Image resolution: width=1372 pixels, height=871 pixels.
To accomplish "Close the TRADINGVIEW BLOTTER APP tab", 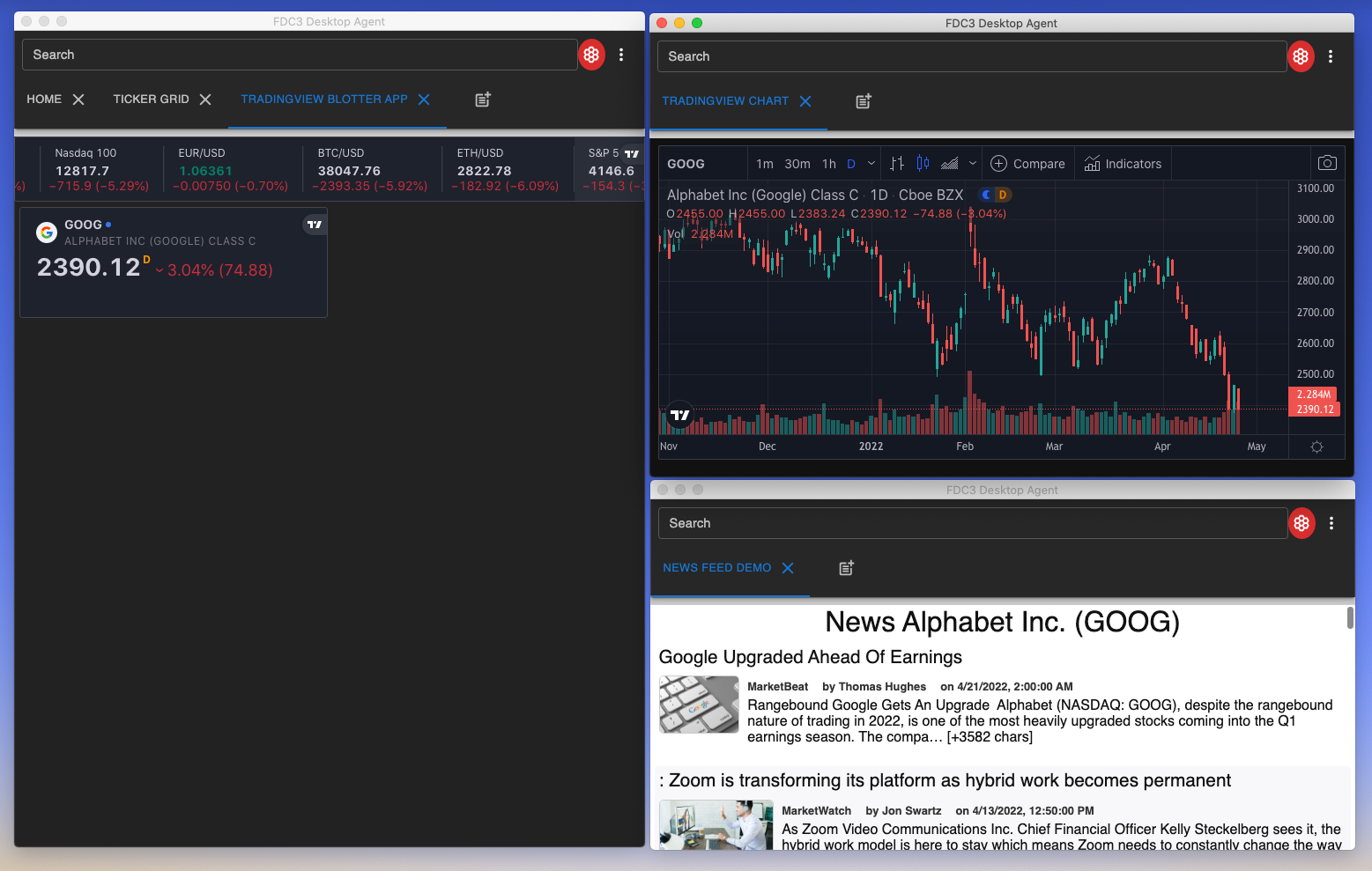I will [x=424, y=100].
